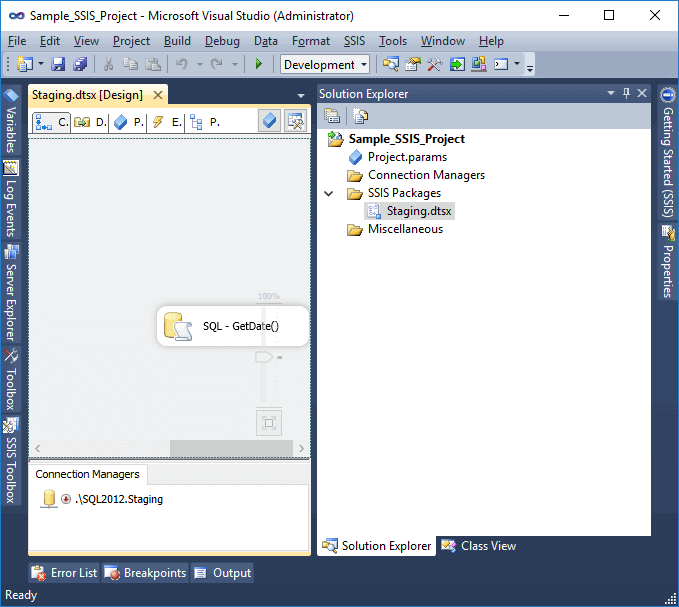Open the Build menu
Image resolution: width=679 pixels, height=607 pixels.
click(x=177, y=41)
